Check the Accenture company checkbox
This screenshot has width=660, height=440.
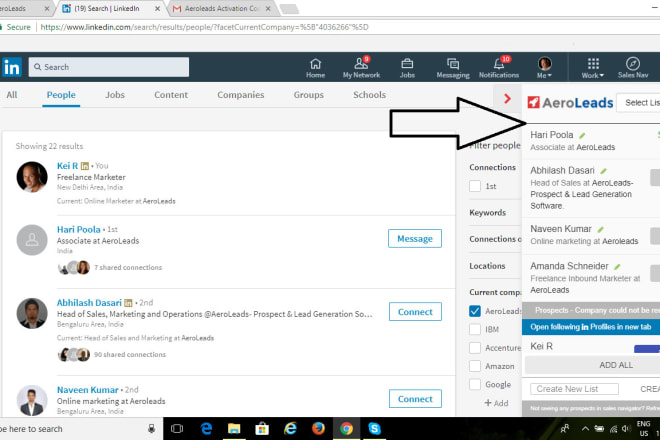click(475, 348)
